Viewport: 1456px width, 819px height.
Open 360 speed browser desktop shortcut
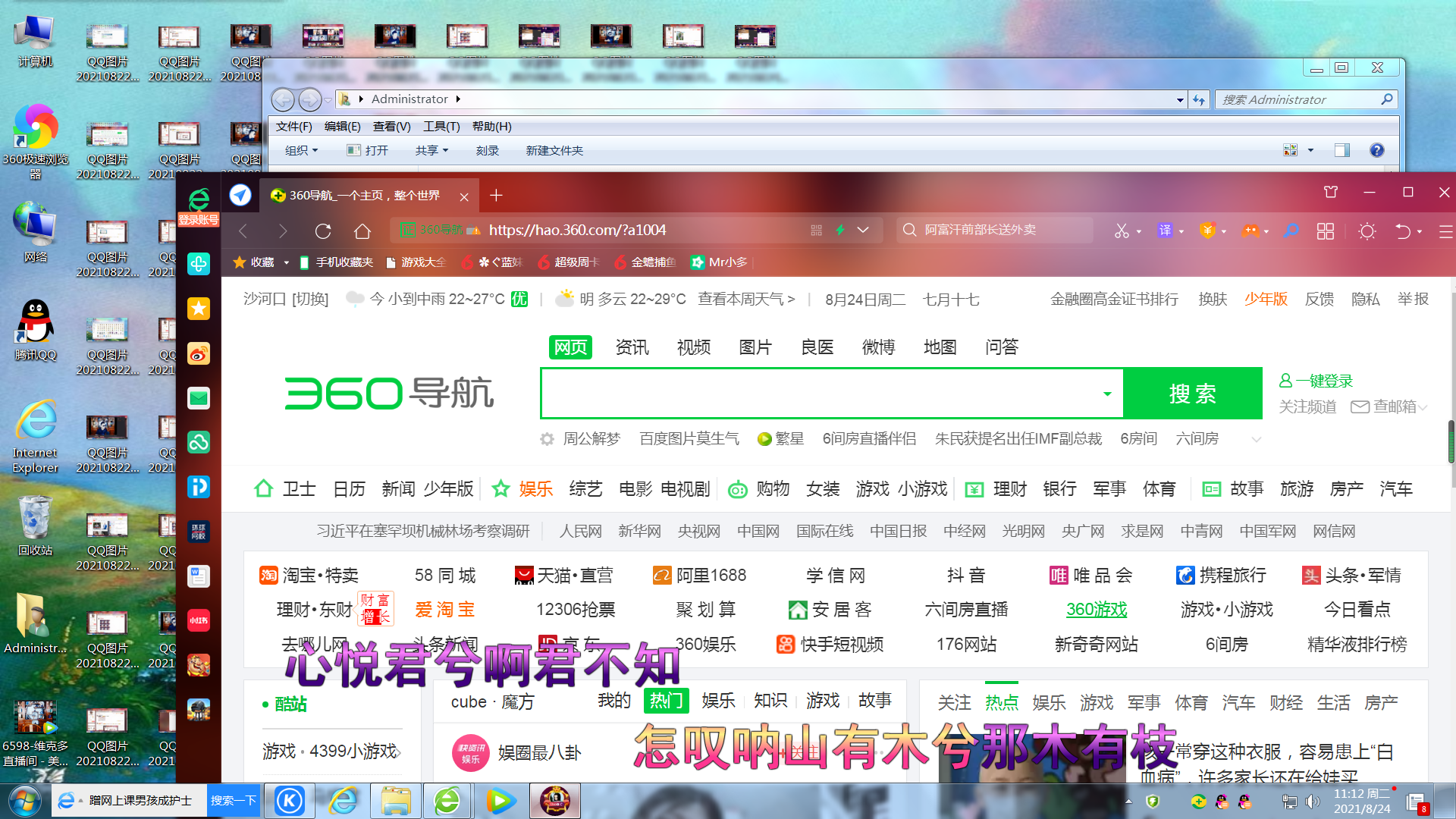[35, 141]
